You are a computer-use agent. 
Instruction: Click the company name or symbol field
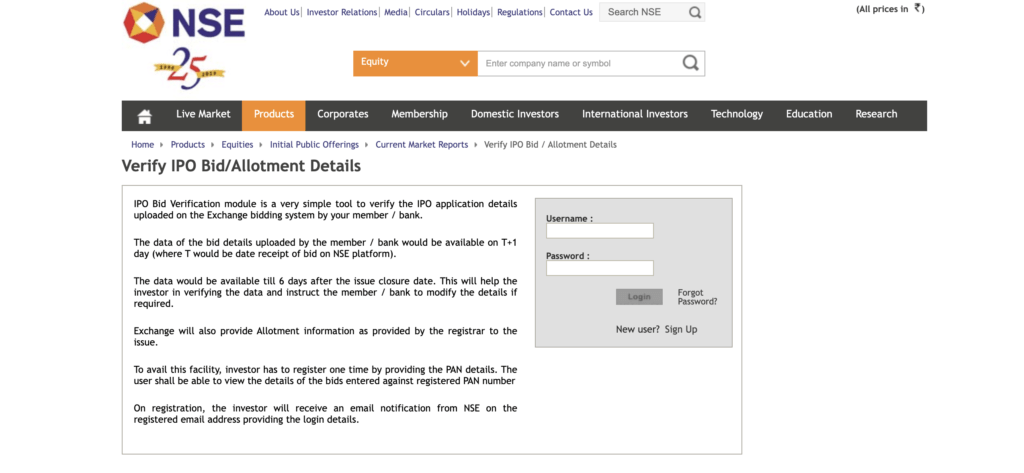pyautogui.click(x=578, y=63)
